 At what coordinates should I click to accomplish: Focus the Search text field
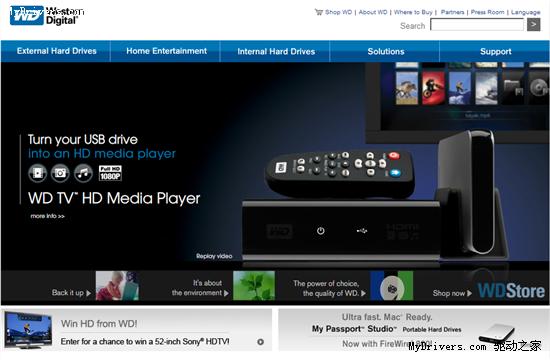coord(477,25)
